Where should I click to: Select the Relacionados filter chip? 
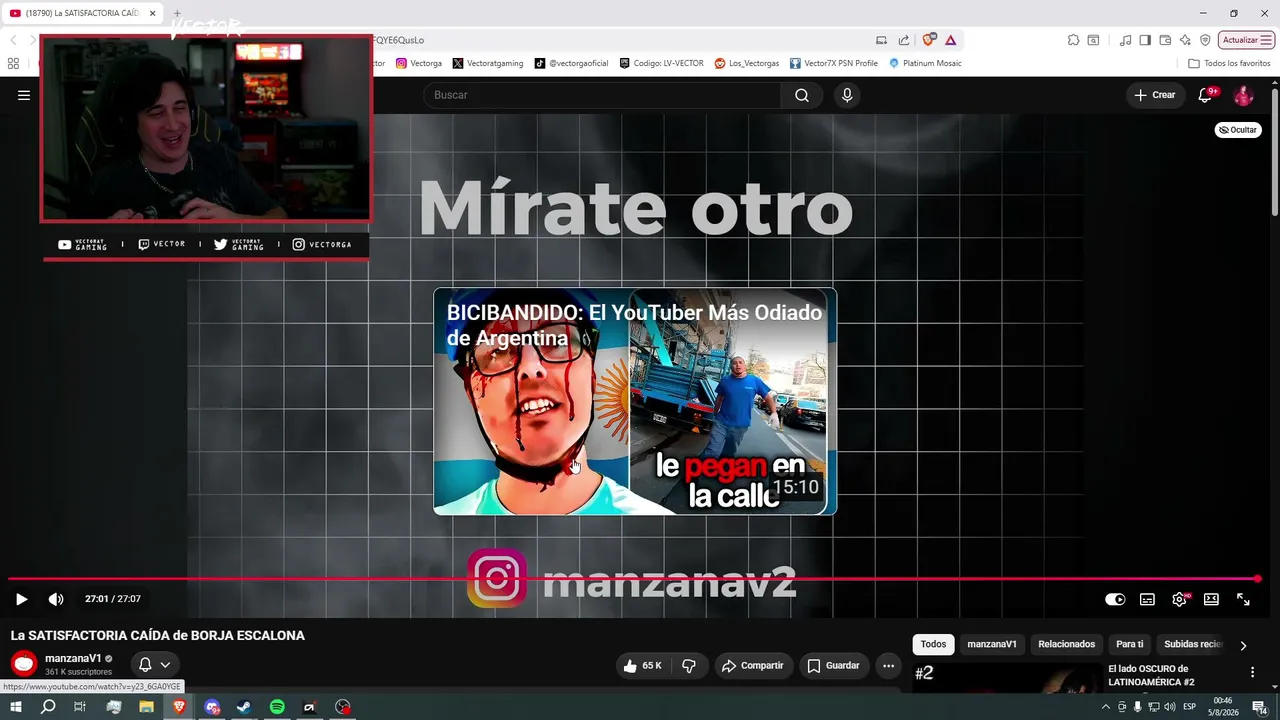(1066, 645)
